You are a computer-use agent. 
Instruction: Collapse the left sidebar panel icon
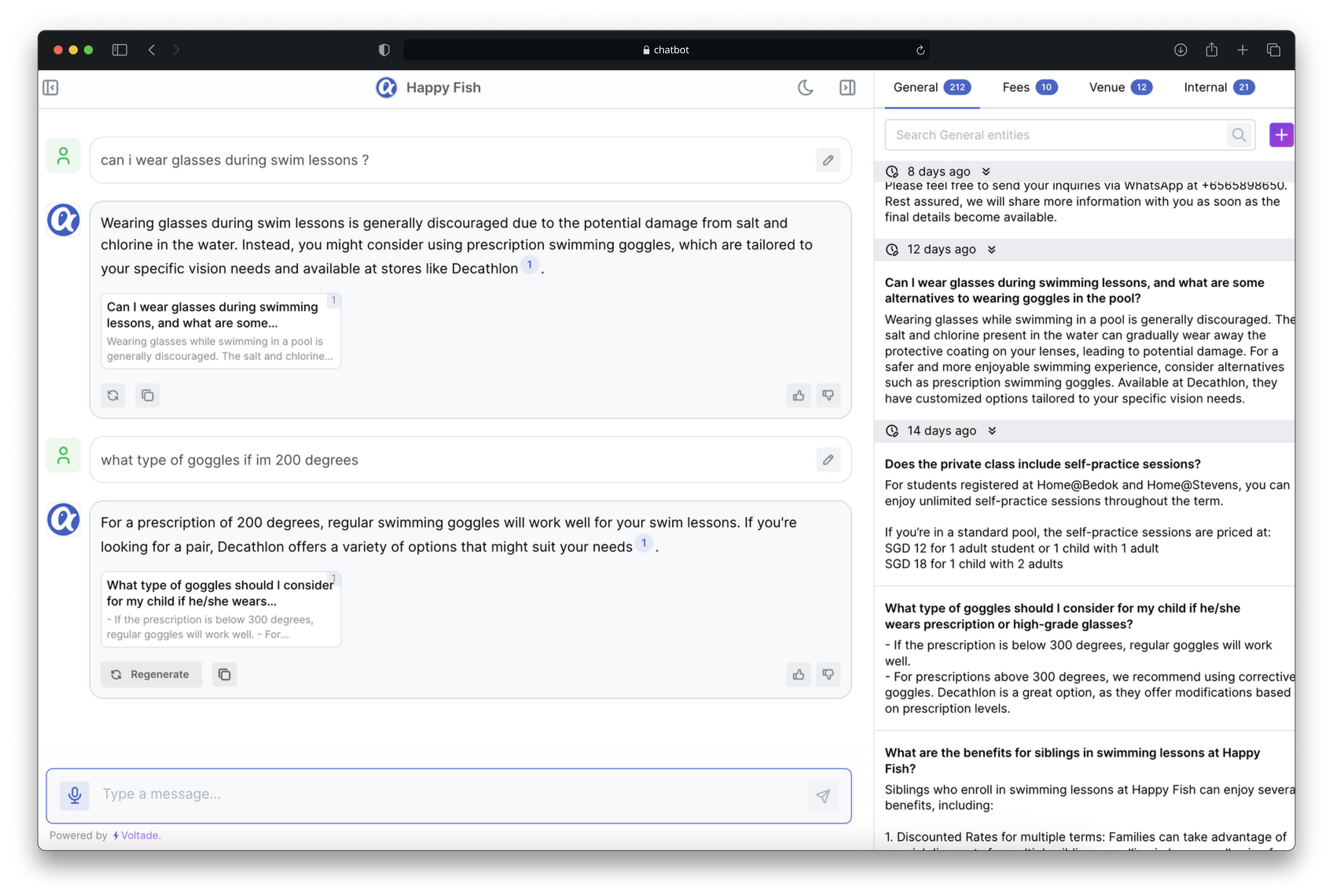(x=50, y=87)
